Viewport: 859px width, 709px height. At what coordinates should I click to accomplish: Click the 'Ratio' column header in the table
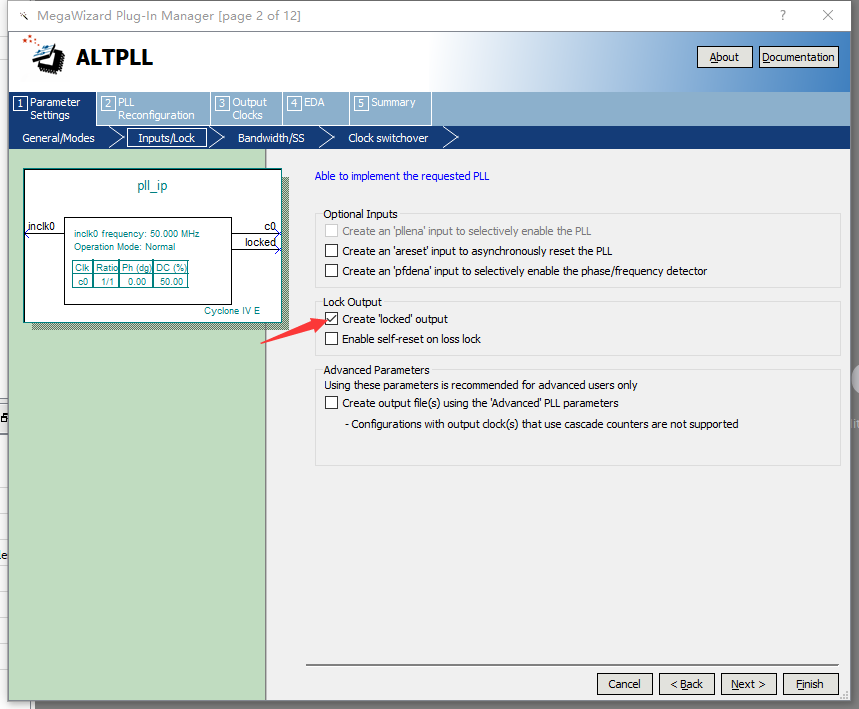pos(107,267)
